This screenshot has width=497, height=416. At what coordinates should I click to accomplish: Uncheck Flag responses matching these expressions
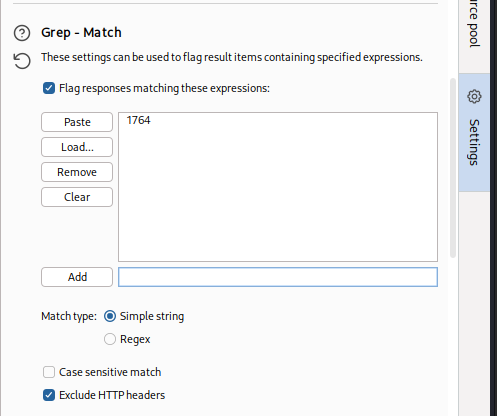[49, 88]
